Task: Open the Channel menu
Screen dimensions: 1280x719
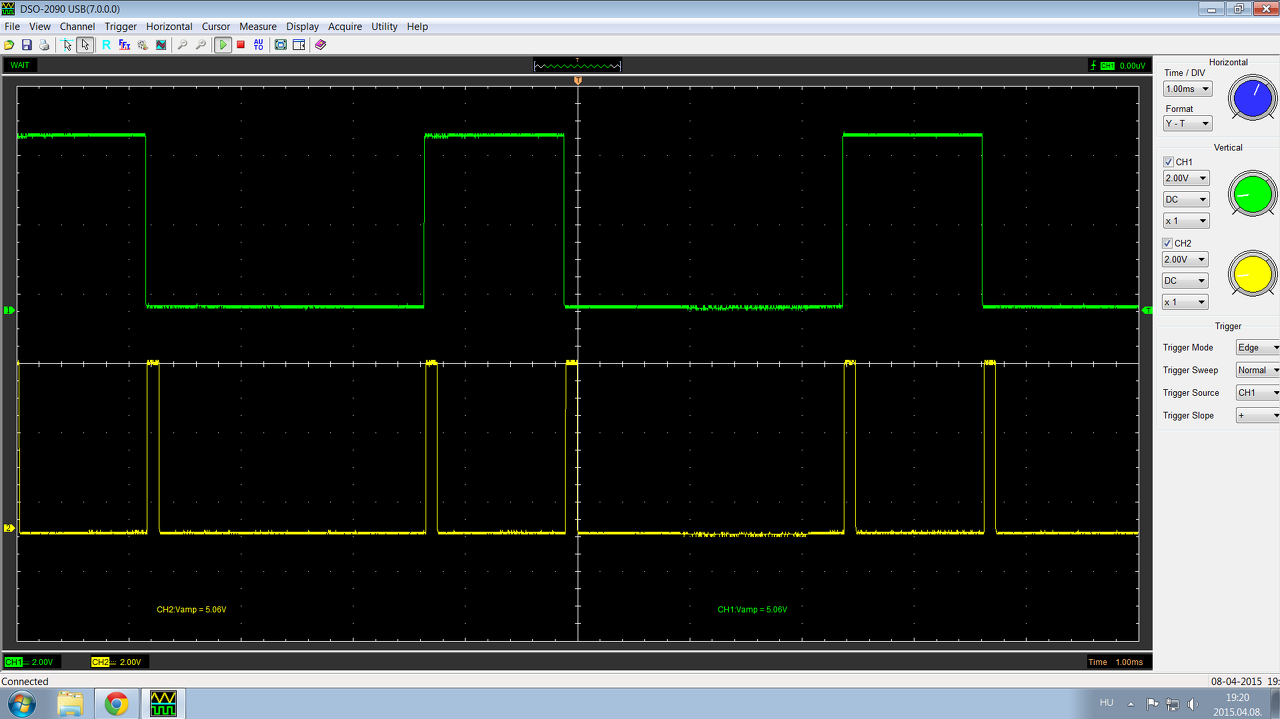Action: [78, 27]
